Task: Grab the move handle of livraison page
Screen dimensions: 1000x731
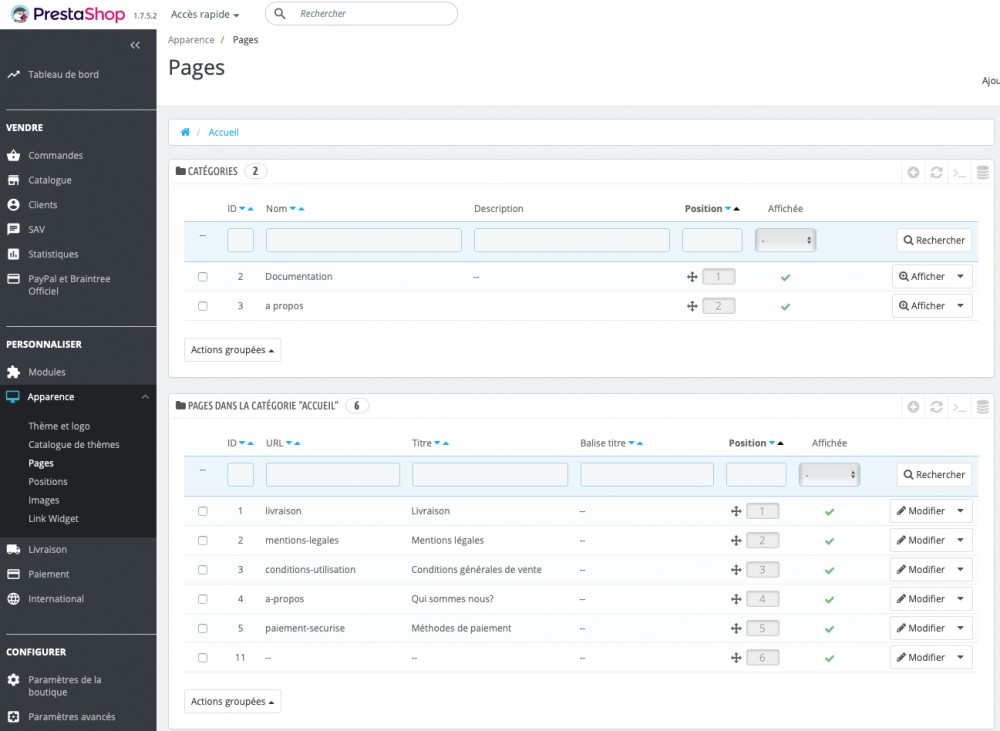Action: [736, 511]
